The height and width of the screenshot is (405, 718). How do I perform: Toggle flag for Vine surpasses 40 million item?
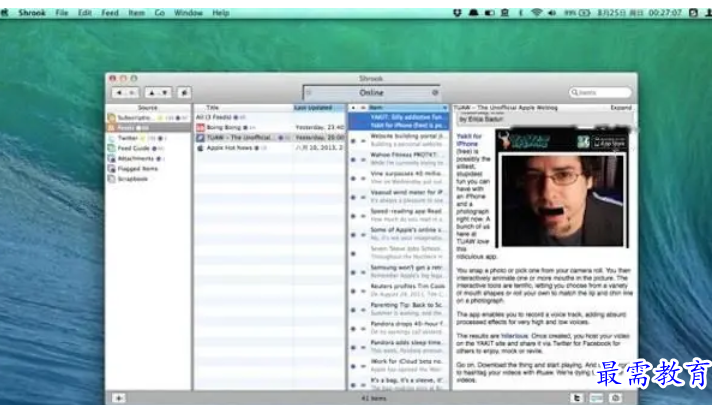pos(363,178)
